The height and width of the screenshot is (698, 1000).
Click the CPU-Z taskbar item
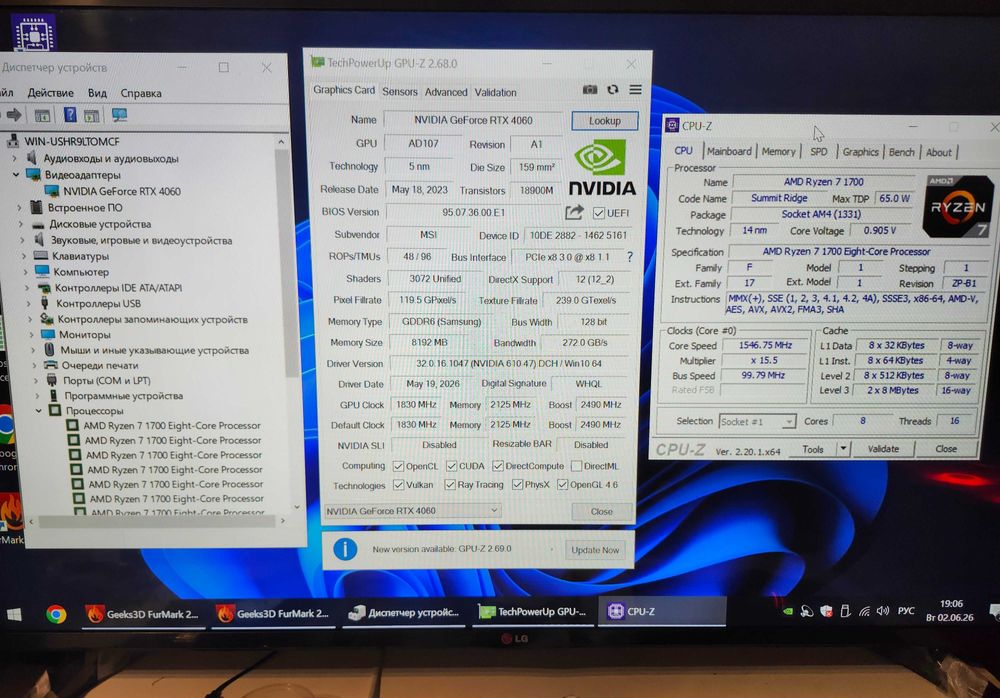(661, 611)
